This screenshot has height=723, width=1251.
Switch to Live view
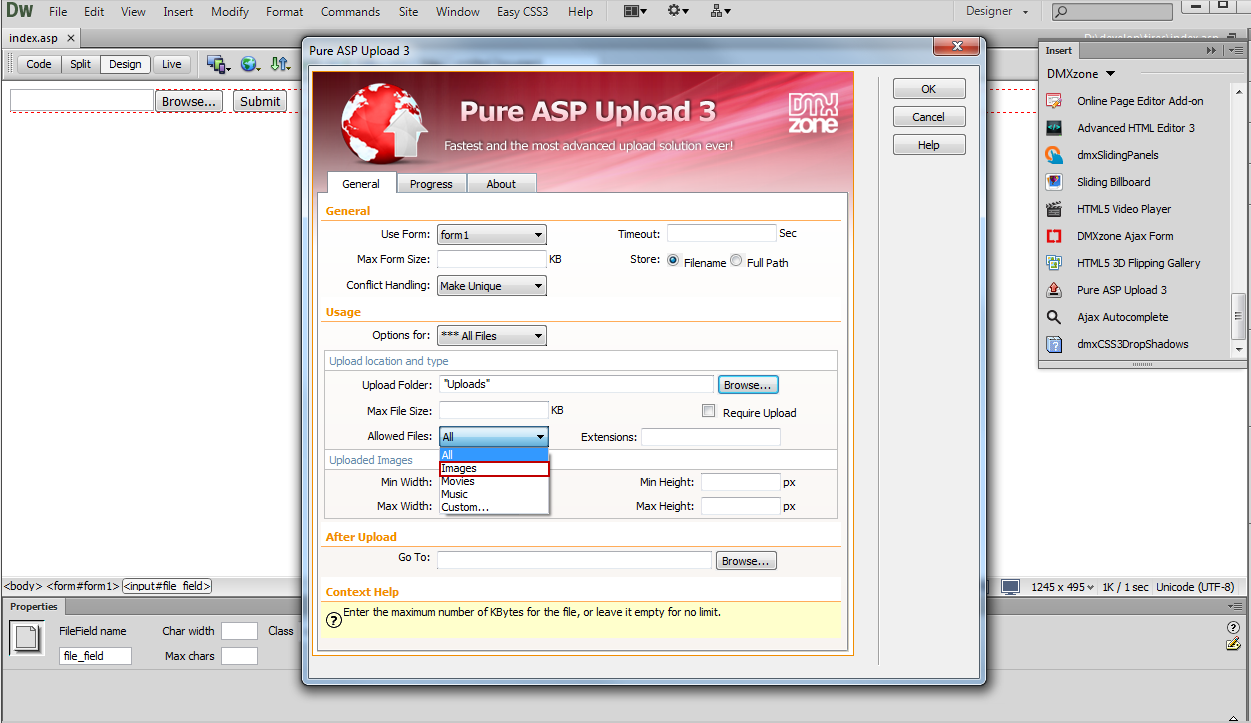[172, 64]
